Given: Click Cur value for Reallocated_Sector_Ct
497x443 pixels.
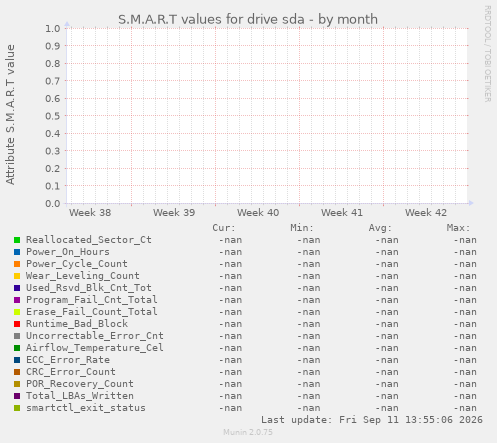Looking at the screenshot, I should tap(230, 240).
